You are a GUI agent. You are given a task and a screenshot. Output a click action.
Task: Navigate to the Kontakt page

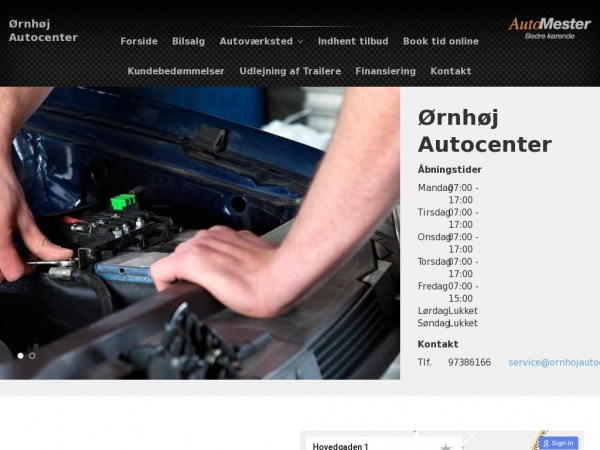pos(450,71)
